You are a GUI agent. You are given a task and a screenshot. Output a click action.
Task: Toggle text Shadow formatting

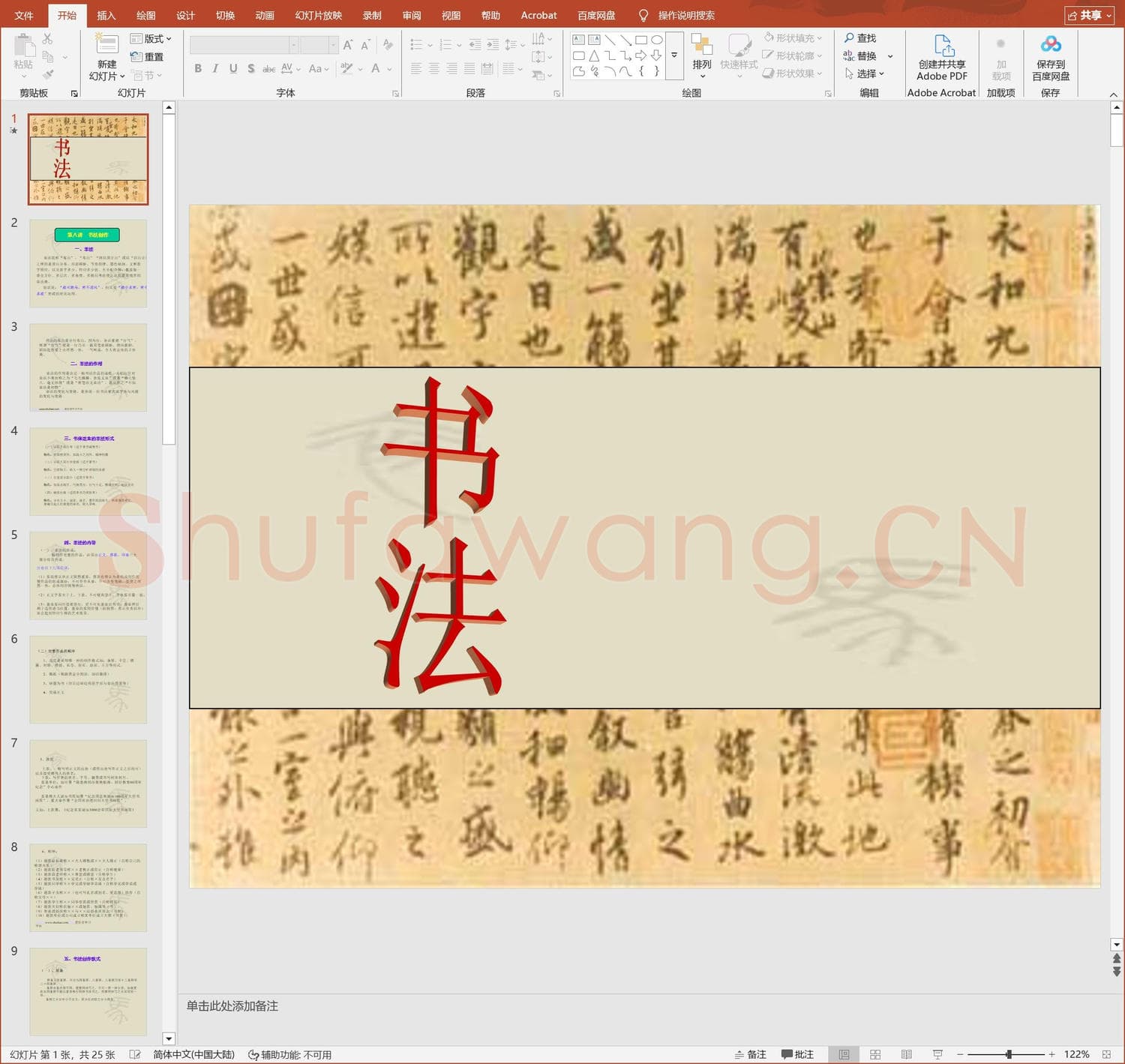click(x=251, y=69)
